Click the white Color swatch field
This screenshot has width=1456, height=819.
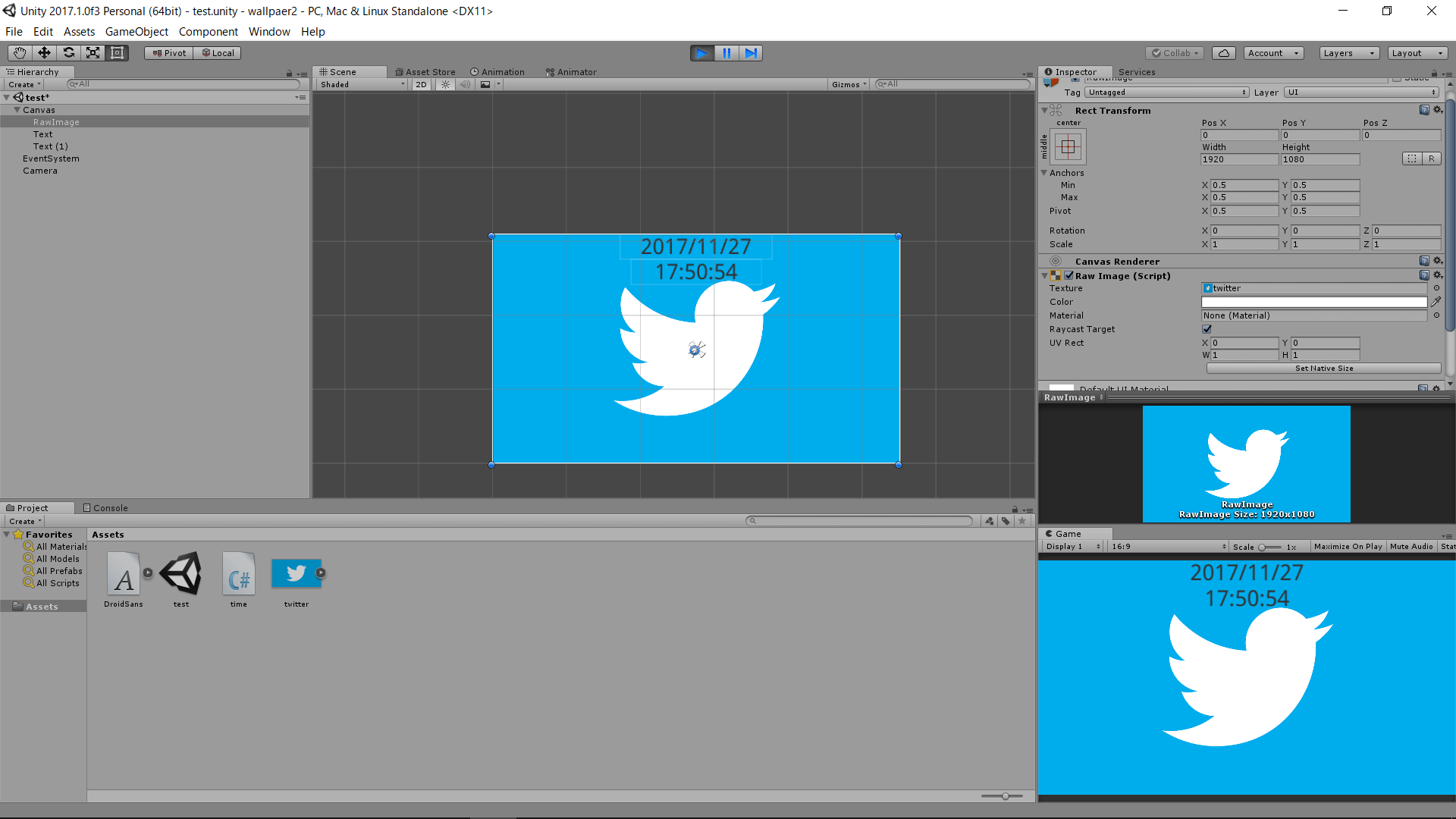point(1314,302)
